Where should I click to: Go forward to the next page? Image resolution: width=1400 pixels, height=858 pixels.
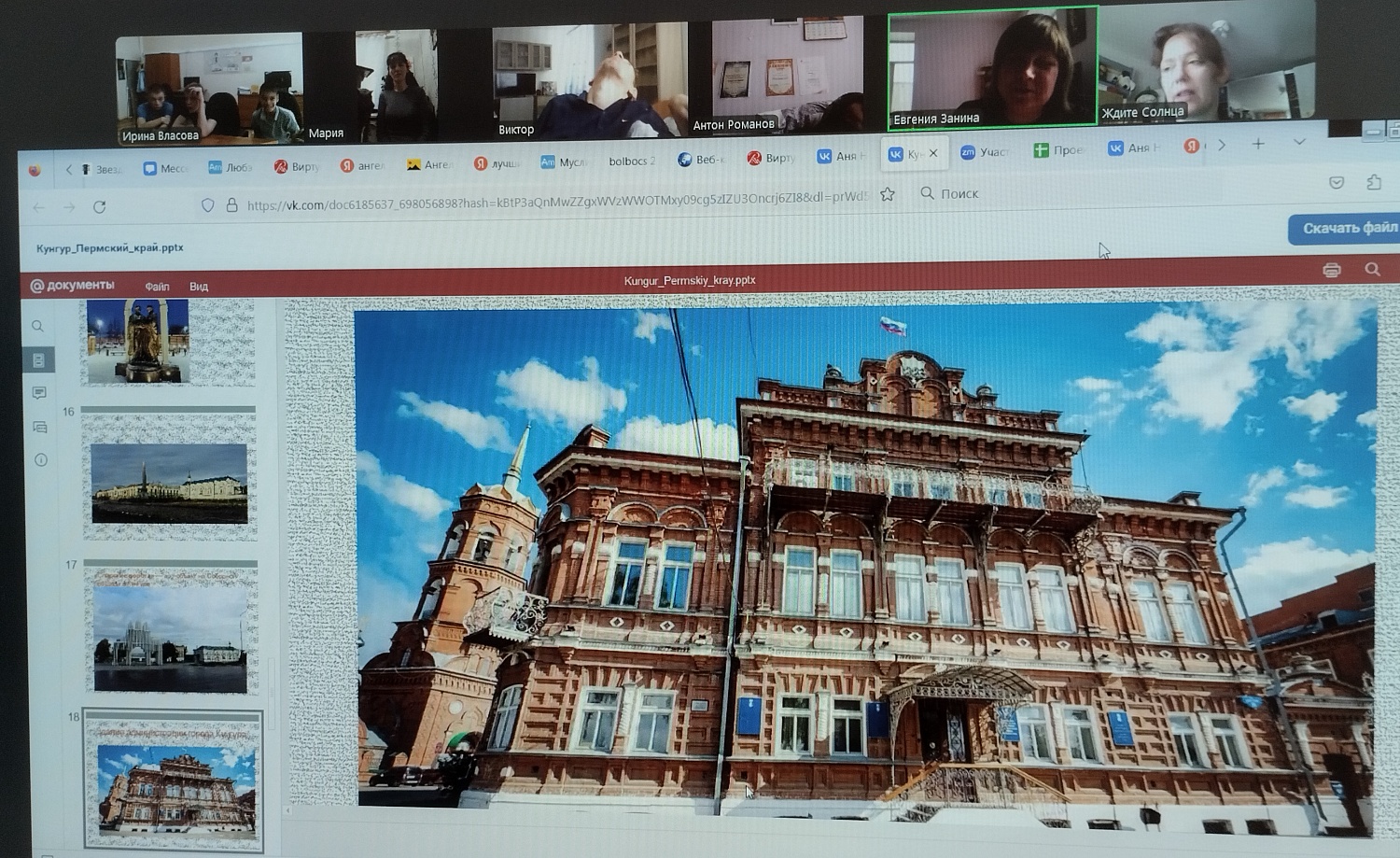tap(69, 207)
